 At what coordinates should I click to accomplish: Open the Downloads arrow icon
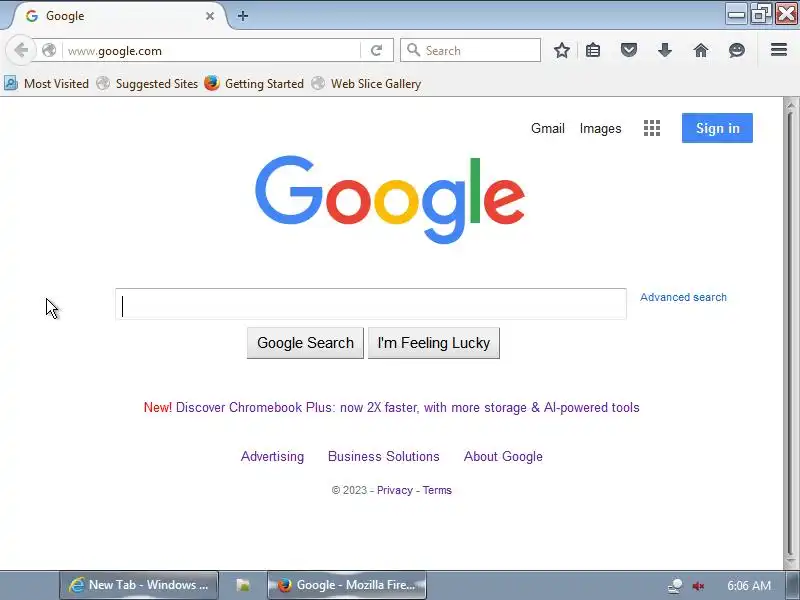[x=665, y=50]
